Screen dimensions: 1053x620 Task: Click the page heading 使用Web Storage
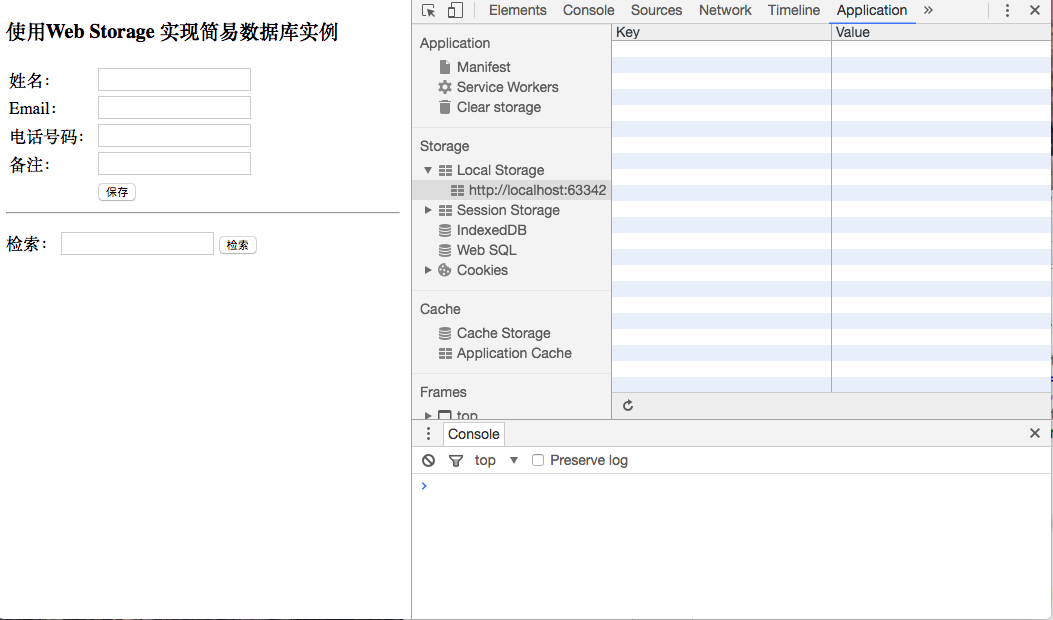point(172,32)
